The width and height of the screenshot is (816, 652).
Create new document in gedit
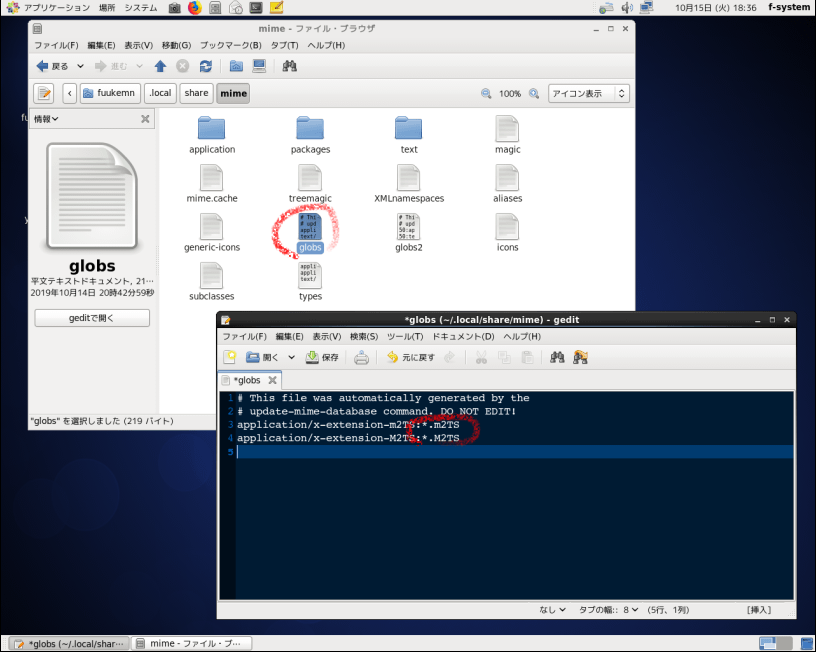pyautogui.click(x=230, y=357)
